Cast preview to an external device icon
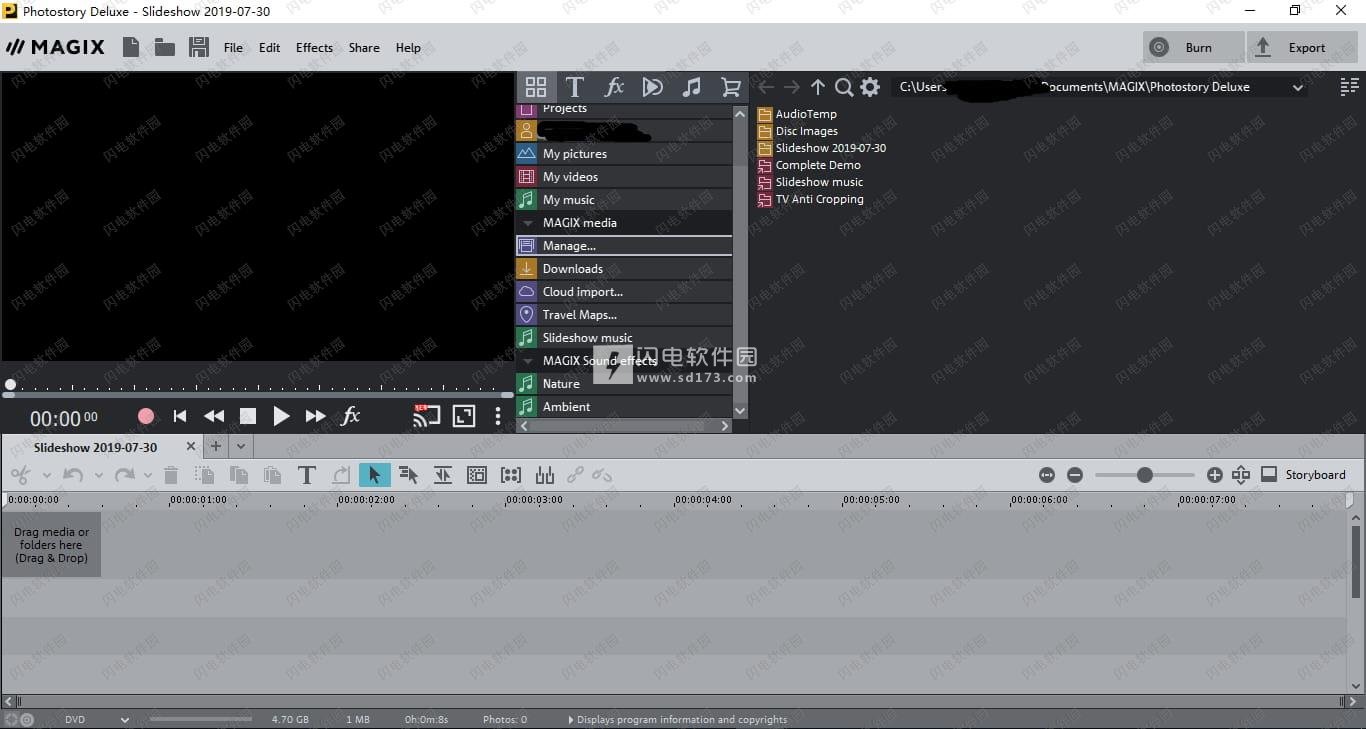 (427, 416)
